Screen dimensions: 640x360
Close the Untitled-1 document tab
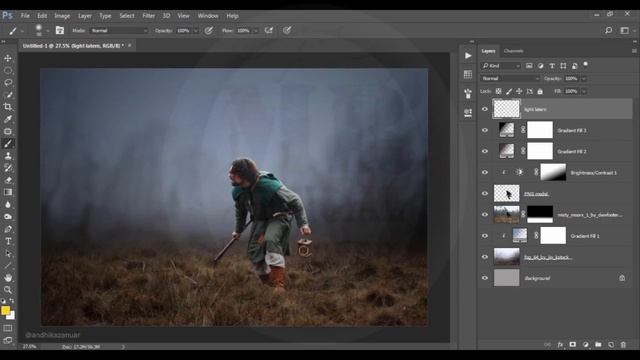[130, 46]
